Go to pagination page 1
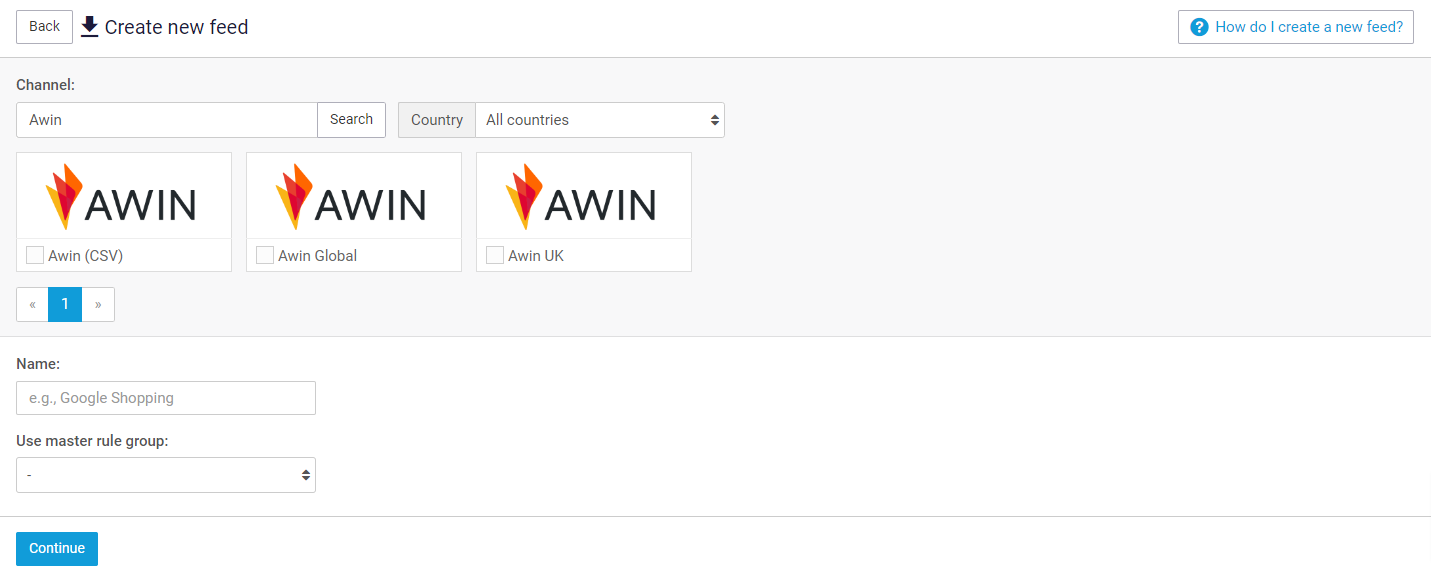This screenshot has width=1431, height=580. pos(65,304)
